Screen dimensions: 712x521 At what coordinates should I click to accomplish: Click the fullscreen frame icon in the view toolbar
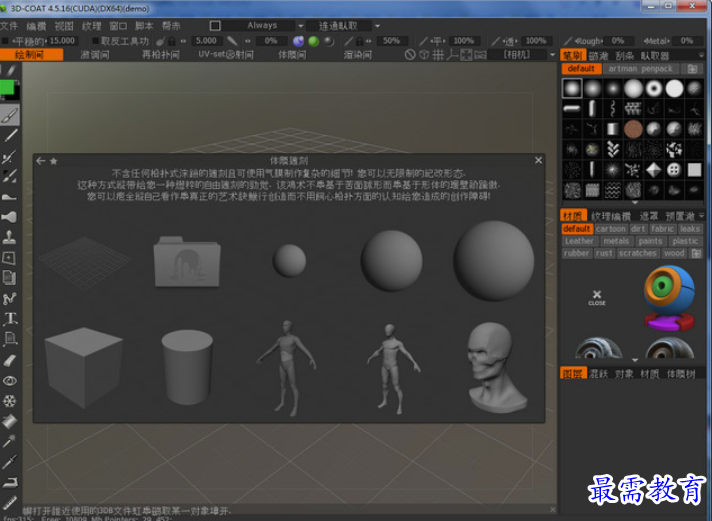(466, 55)
